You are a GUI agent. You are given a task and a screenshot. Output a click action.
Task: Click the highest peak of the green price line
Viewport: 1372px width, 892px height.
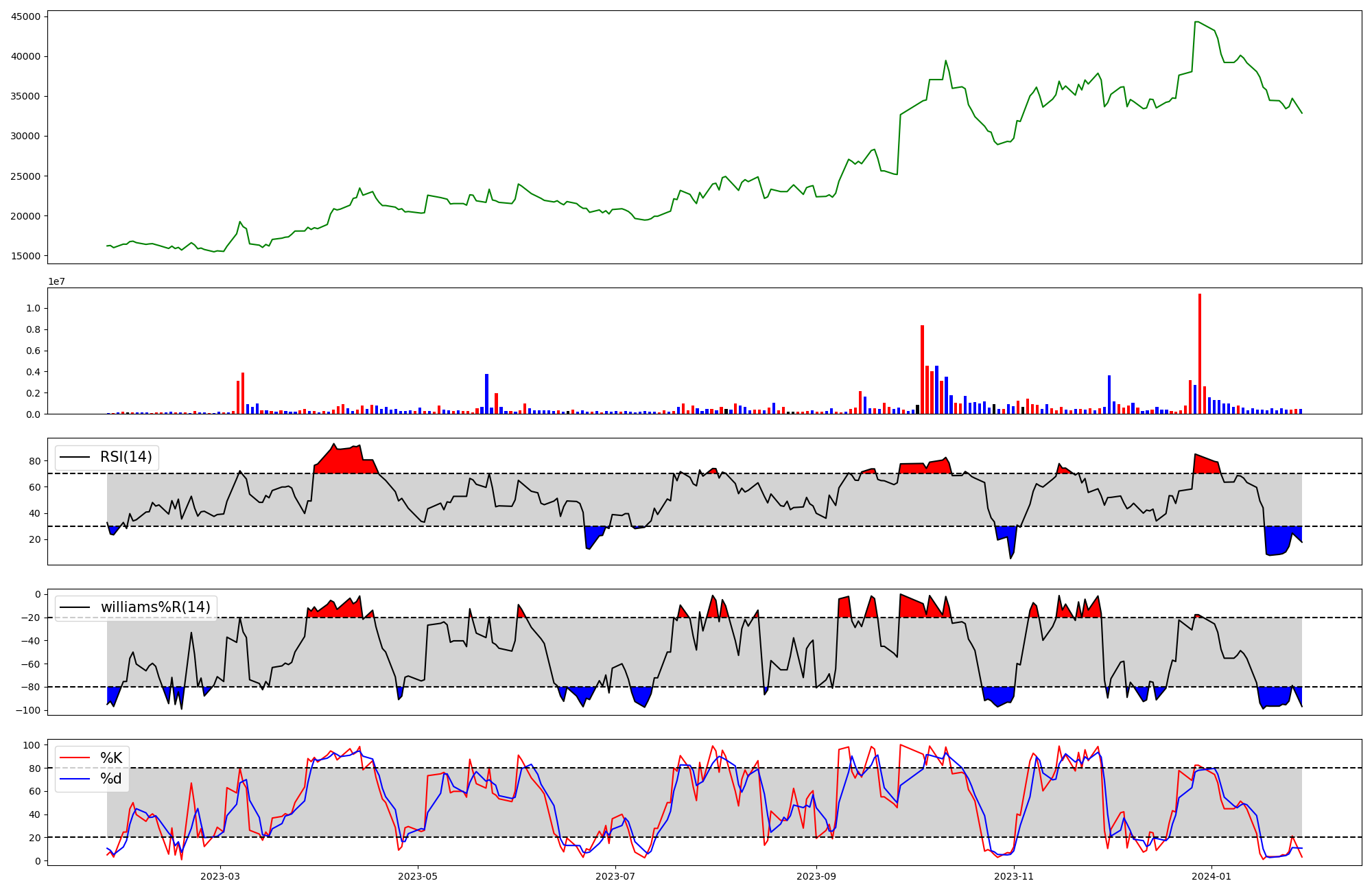point(1196,22)
